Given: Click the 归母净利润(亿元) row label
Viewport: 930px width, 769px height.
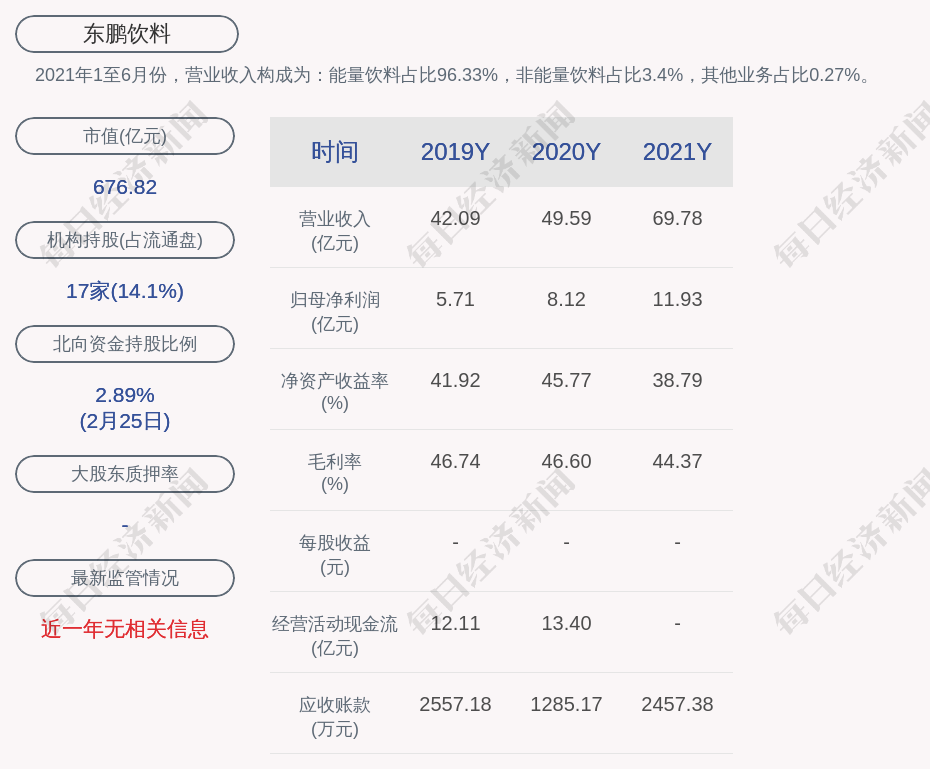Looking at the screenshot, I should [335, 312].
